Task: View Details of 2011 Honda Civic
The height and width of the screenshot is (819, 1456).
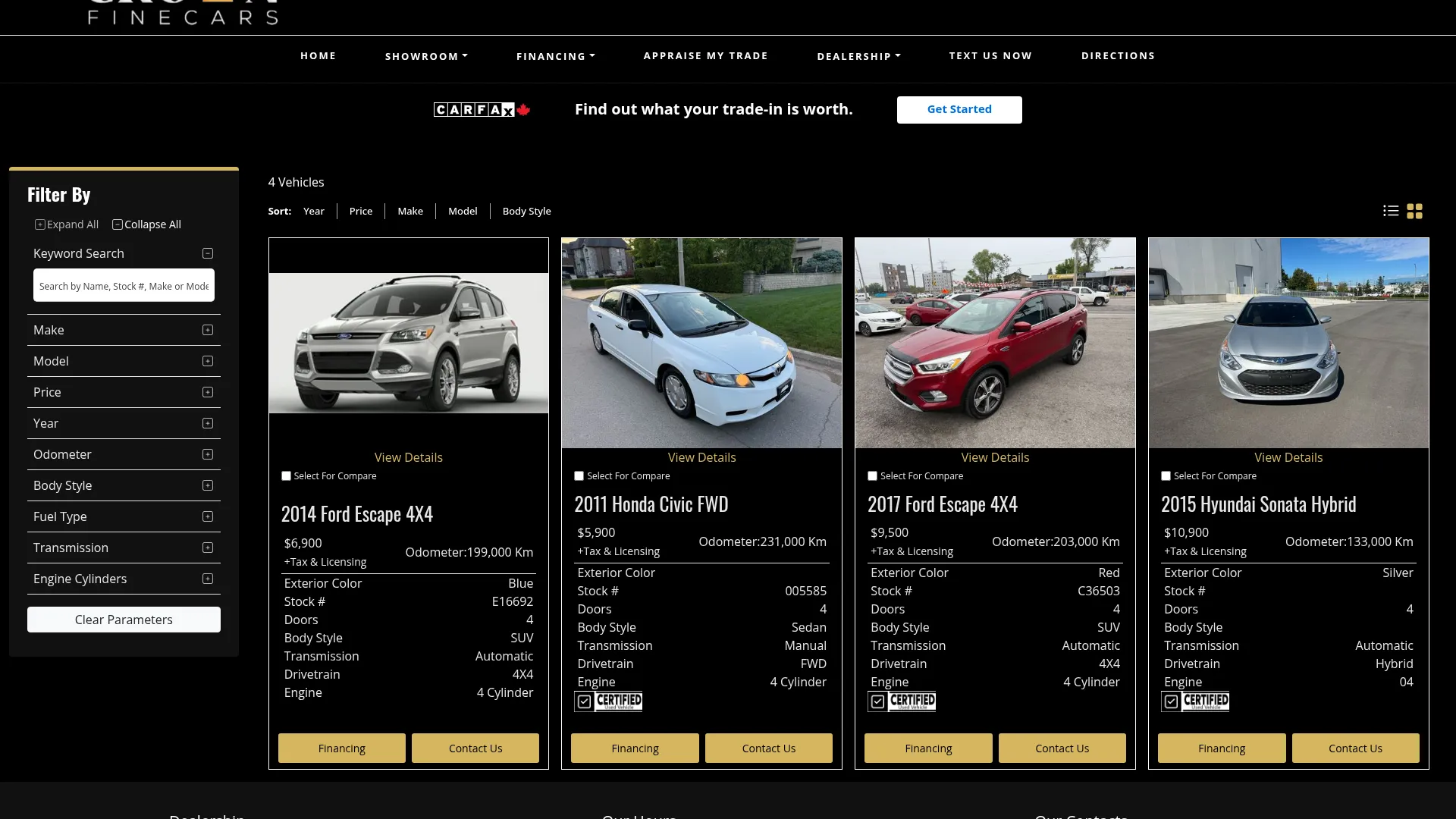Action: 702,458
